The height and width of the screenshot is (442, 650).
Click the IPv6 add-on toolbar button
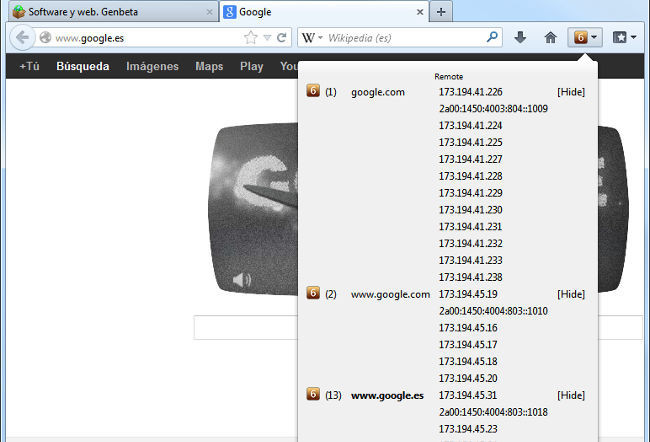tap(581, 38)
